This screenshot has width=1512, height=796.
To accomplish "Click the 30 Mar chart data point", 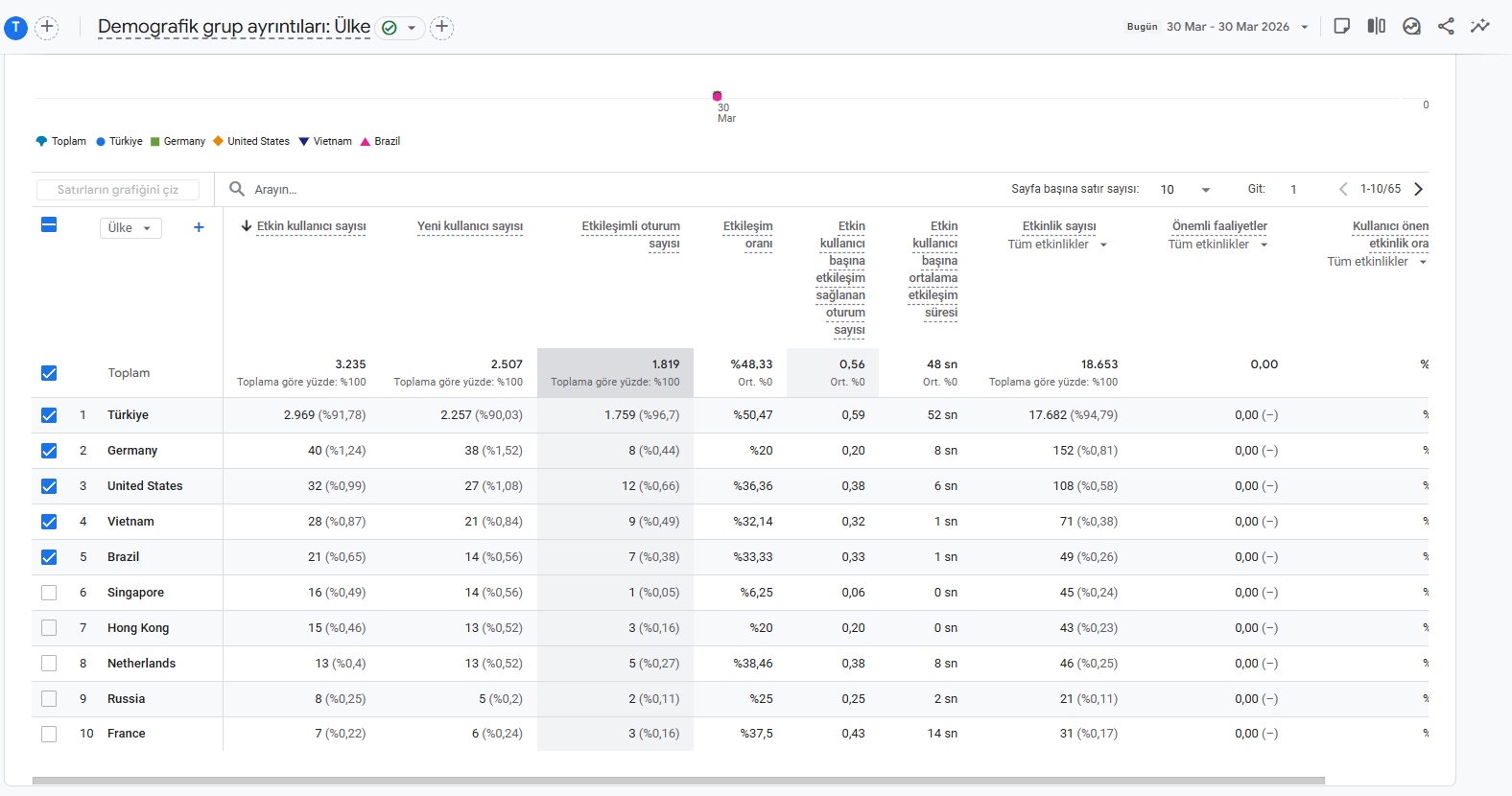I will coord(717,96).
